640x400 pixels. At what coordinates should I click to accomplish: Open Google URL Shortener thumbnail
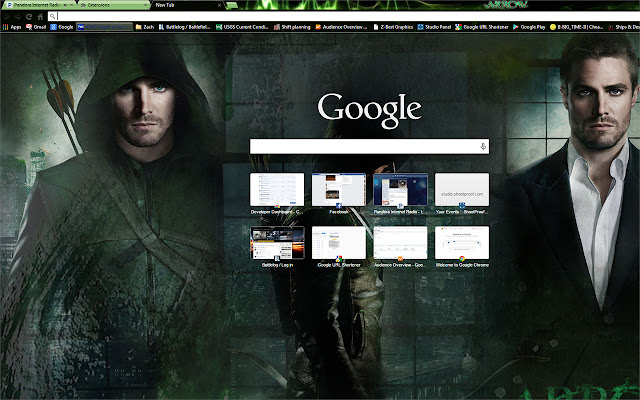click(x=339, y=242)
